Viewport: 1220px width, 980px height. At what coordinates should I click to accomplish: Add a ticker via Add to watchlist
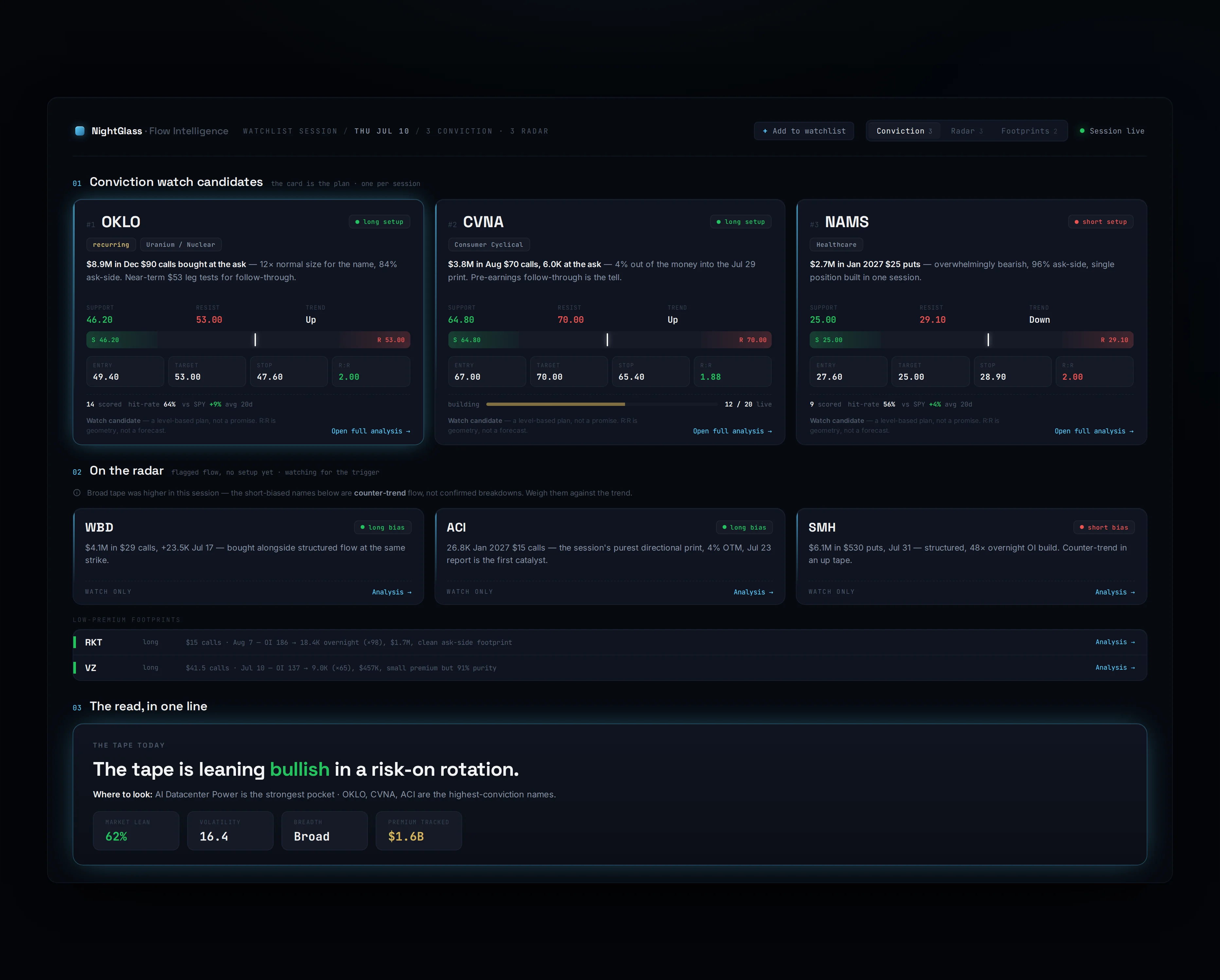click(803, 131)
